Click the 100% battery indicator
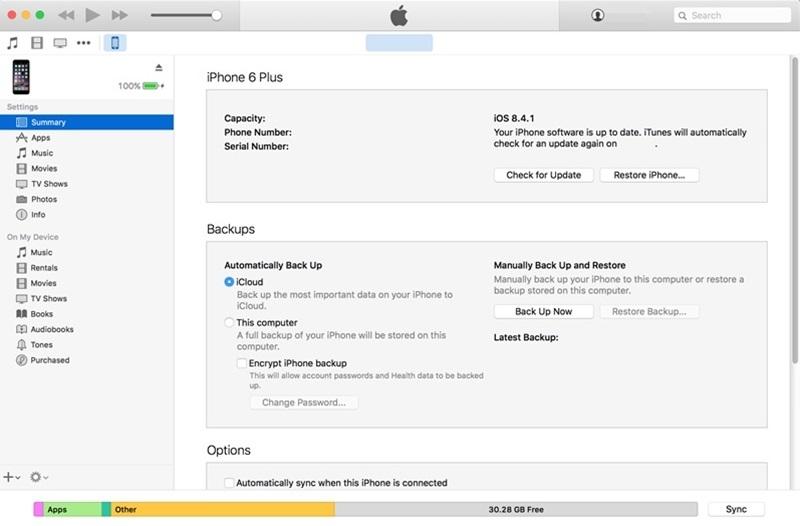This screenshot has width=800, height=526. pos(141,86)
